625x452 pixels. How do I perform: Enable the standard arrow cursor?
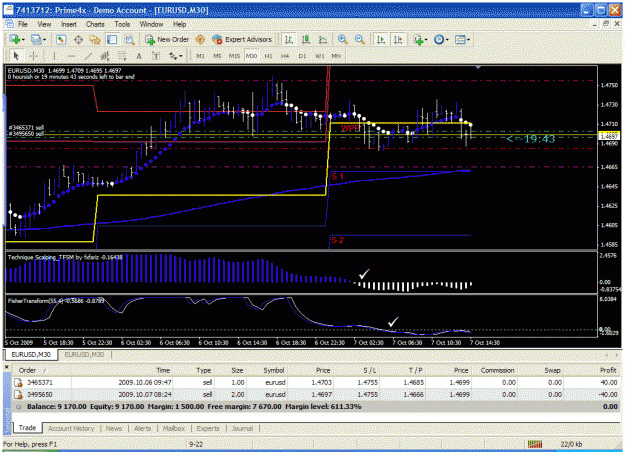[x=16, y=56]
